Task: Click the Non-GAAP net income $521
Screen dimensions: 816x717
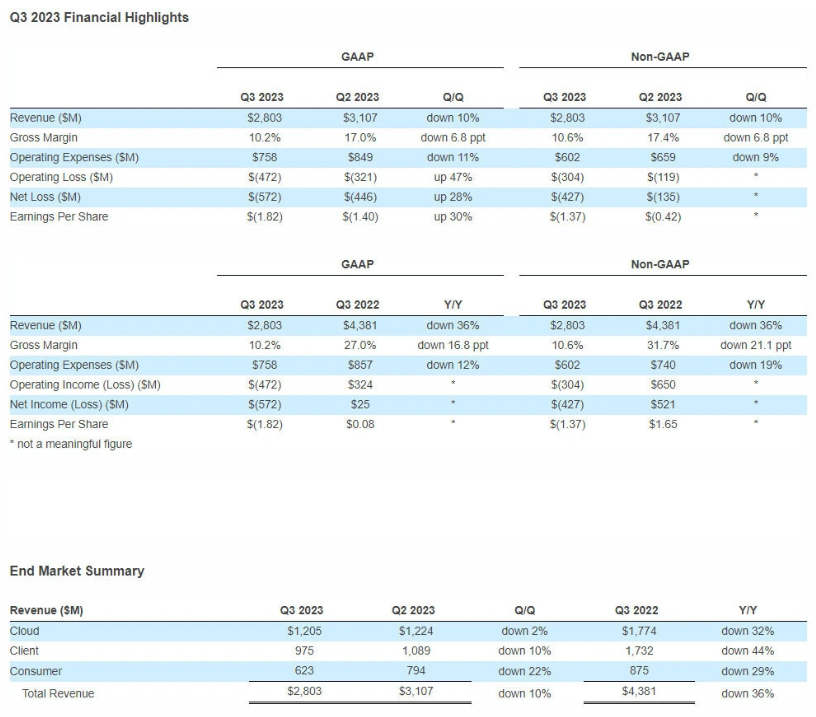Action: (x=662, y=404)
